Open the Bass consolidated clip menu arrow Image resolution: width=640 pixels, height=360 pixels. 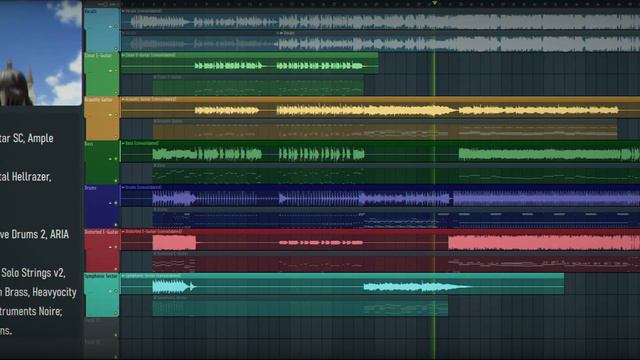(123, 143)
